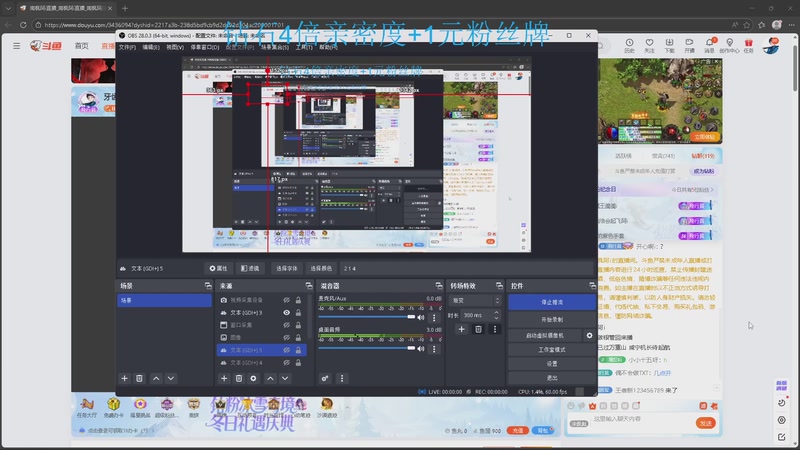Viewport: 800px width, 450px height.
Task: Open 麦克风/Aux channel three-dot options
Action: point(434,317)
